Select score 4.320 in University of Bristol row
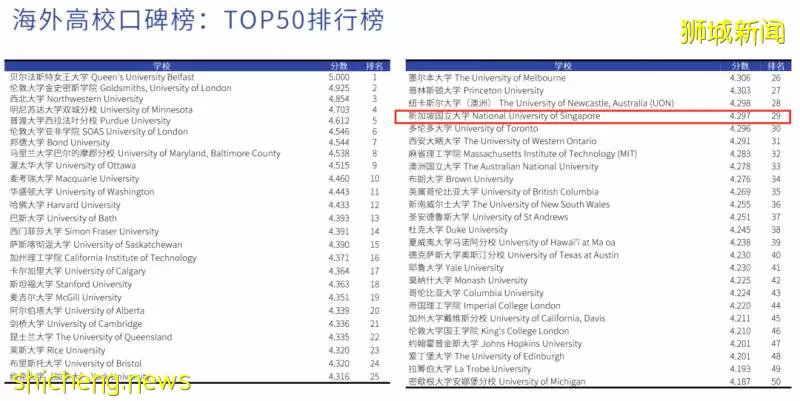This screenshot has width=800, height=401. [339, 364]
